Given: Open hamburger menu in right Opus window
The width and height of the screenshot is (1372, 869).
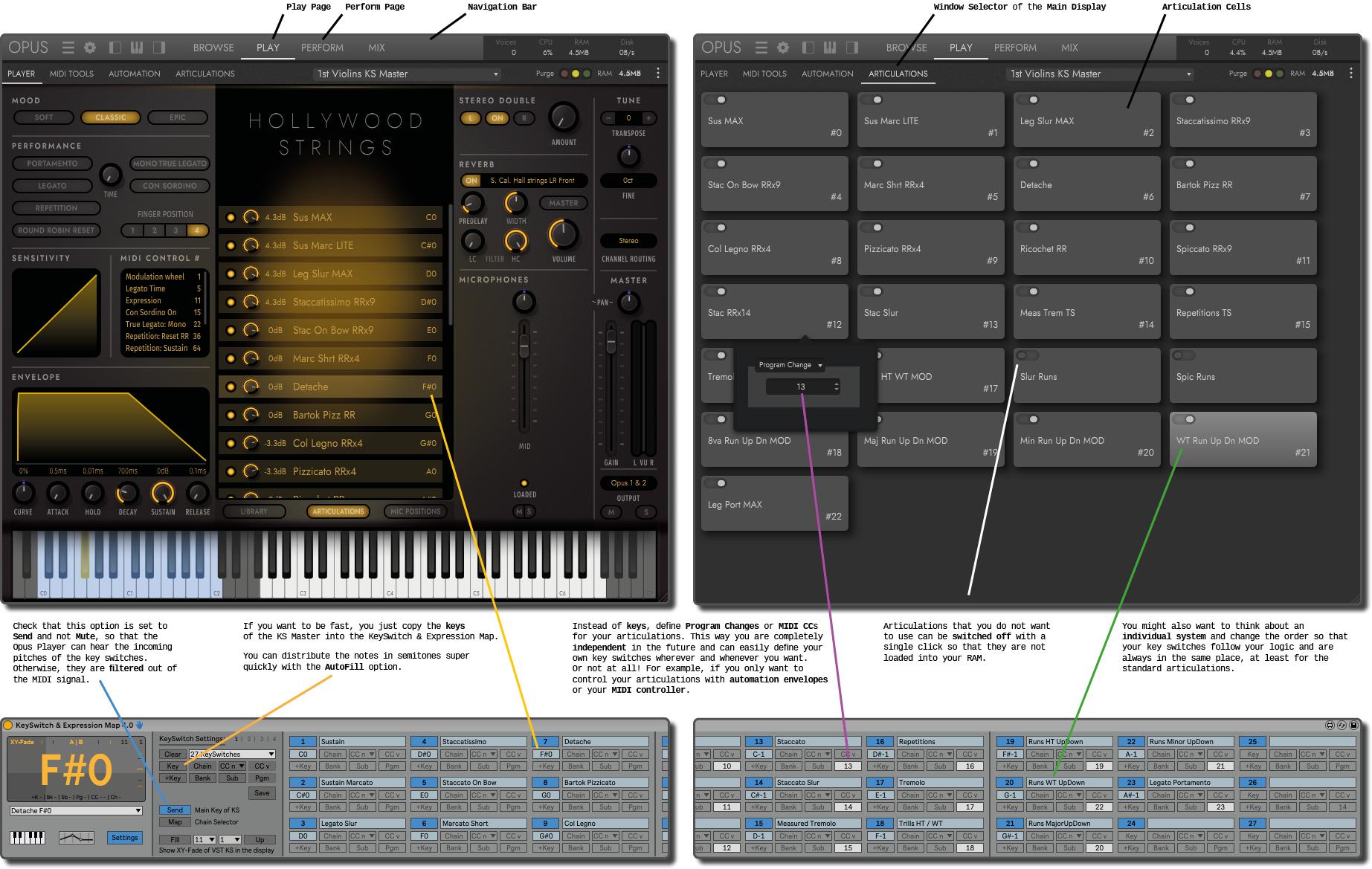Looking at the screenshot, I should (x=761, y=48).
